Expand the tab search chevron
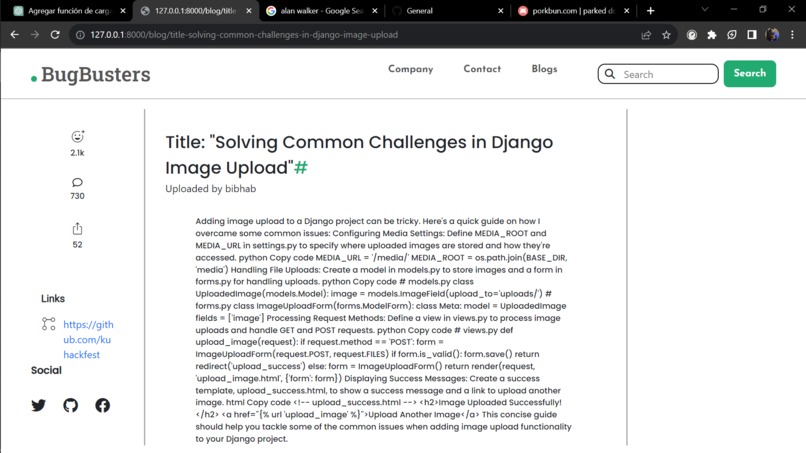The width and height of the screenshot is (806, 453). click(705, 10)
